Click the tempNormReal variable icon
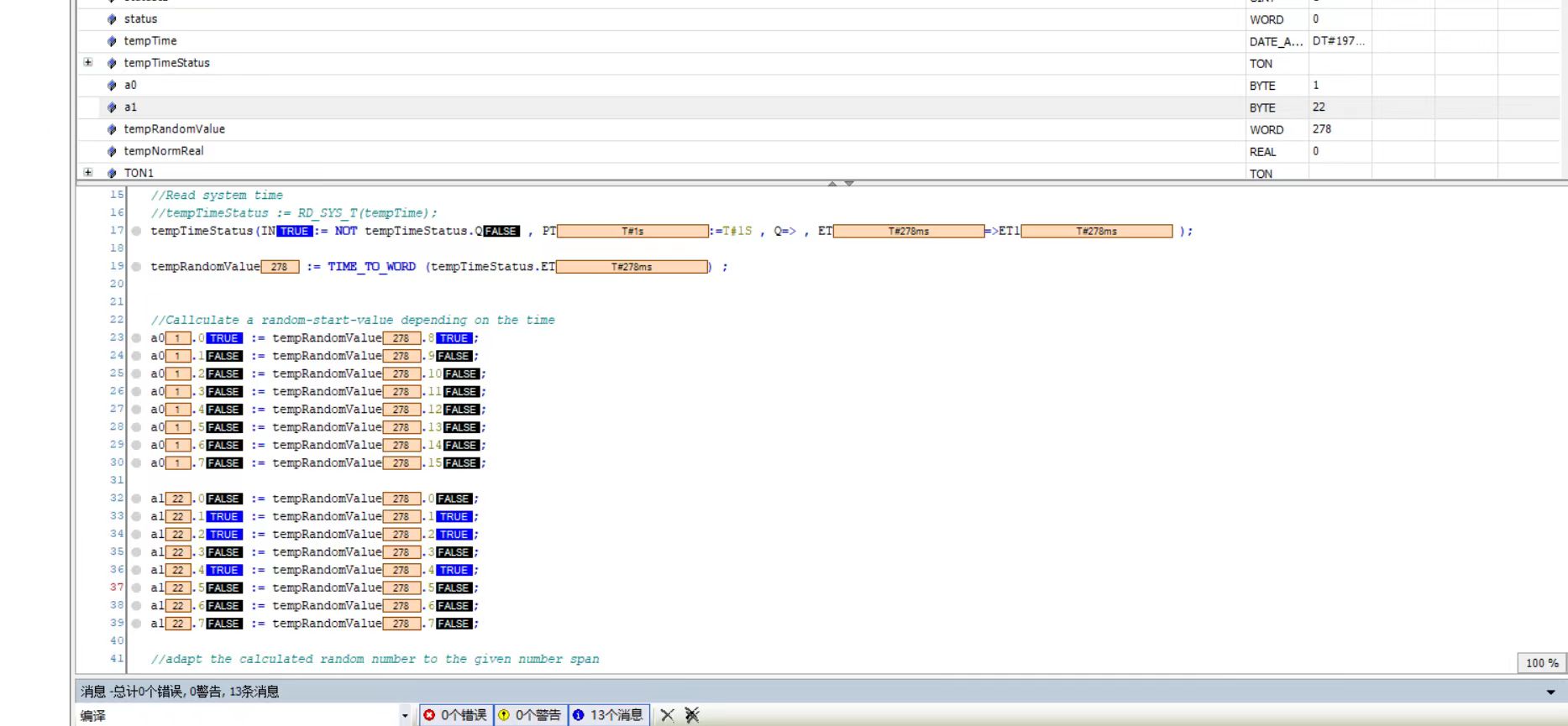The width and height of the screenshot is (1568, 726). (112, 151)
